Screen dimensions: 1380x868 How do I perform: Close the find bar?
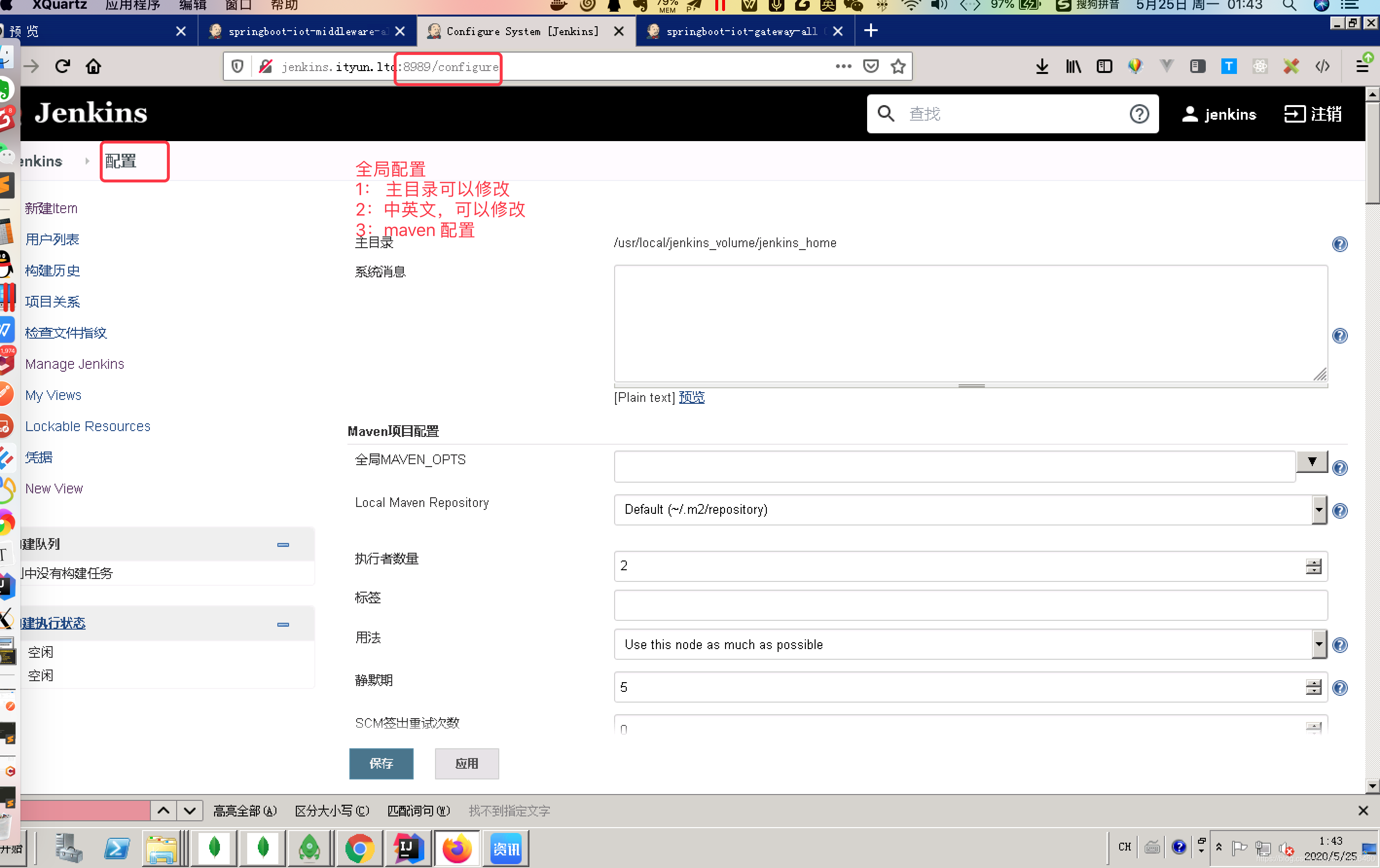coord(1363,811)
